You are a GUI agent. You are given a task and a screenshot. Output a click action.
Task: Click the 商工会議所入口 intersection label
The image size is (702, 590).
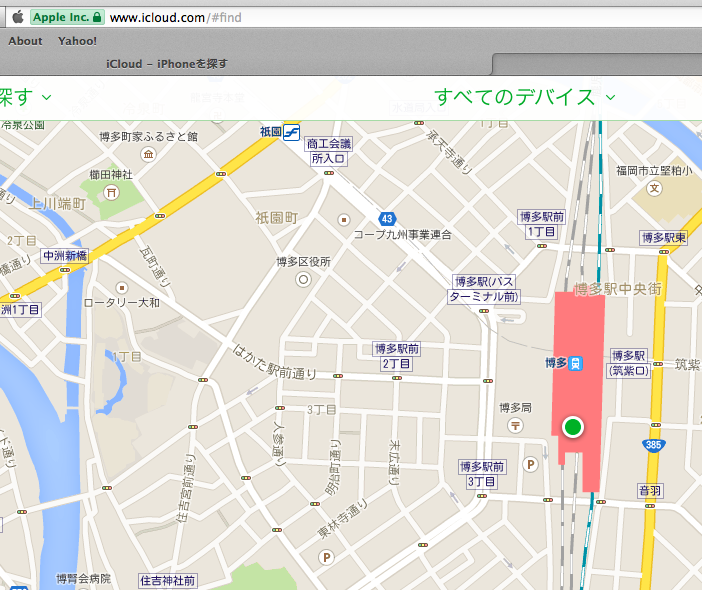point(329,151)
